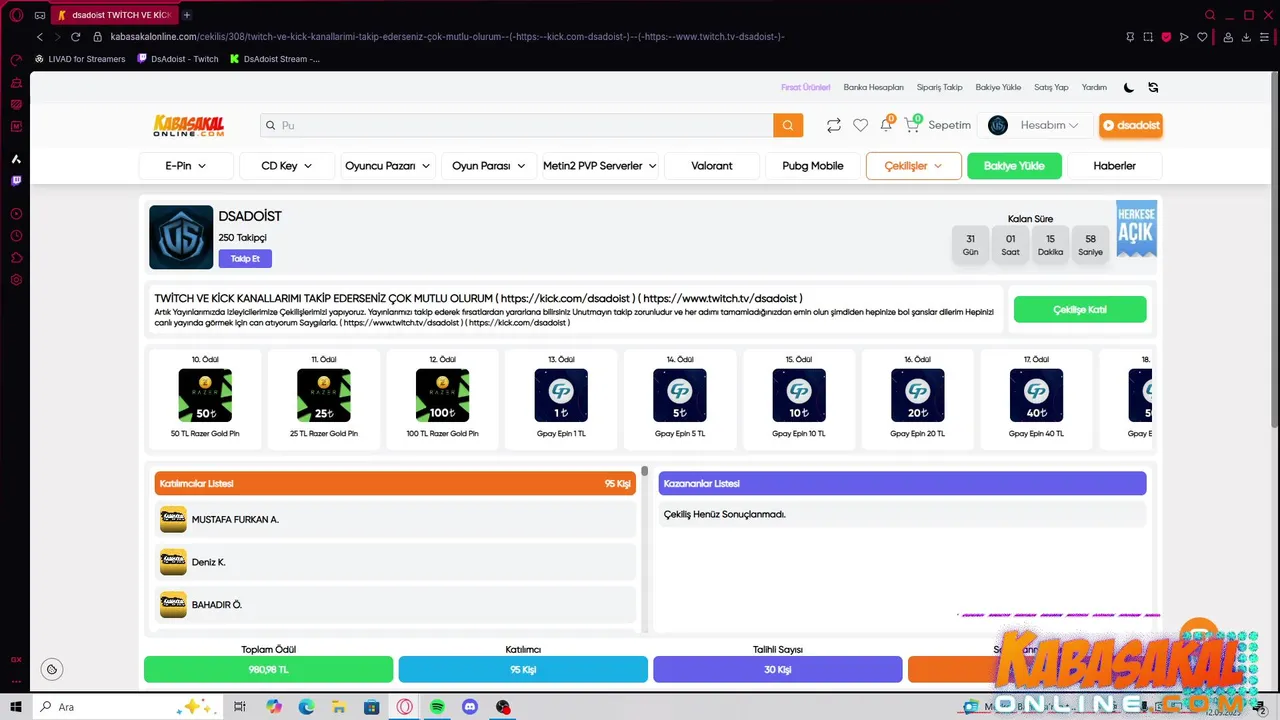Open DsAdoist Stream Kick bookmark
The height and width of the screenshot is (720, 1280).
pyautogui.click(x=275, y=59)
